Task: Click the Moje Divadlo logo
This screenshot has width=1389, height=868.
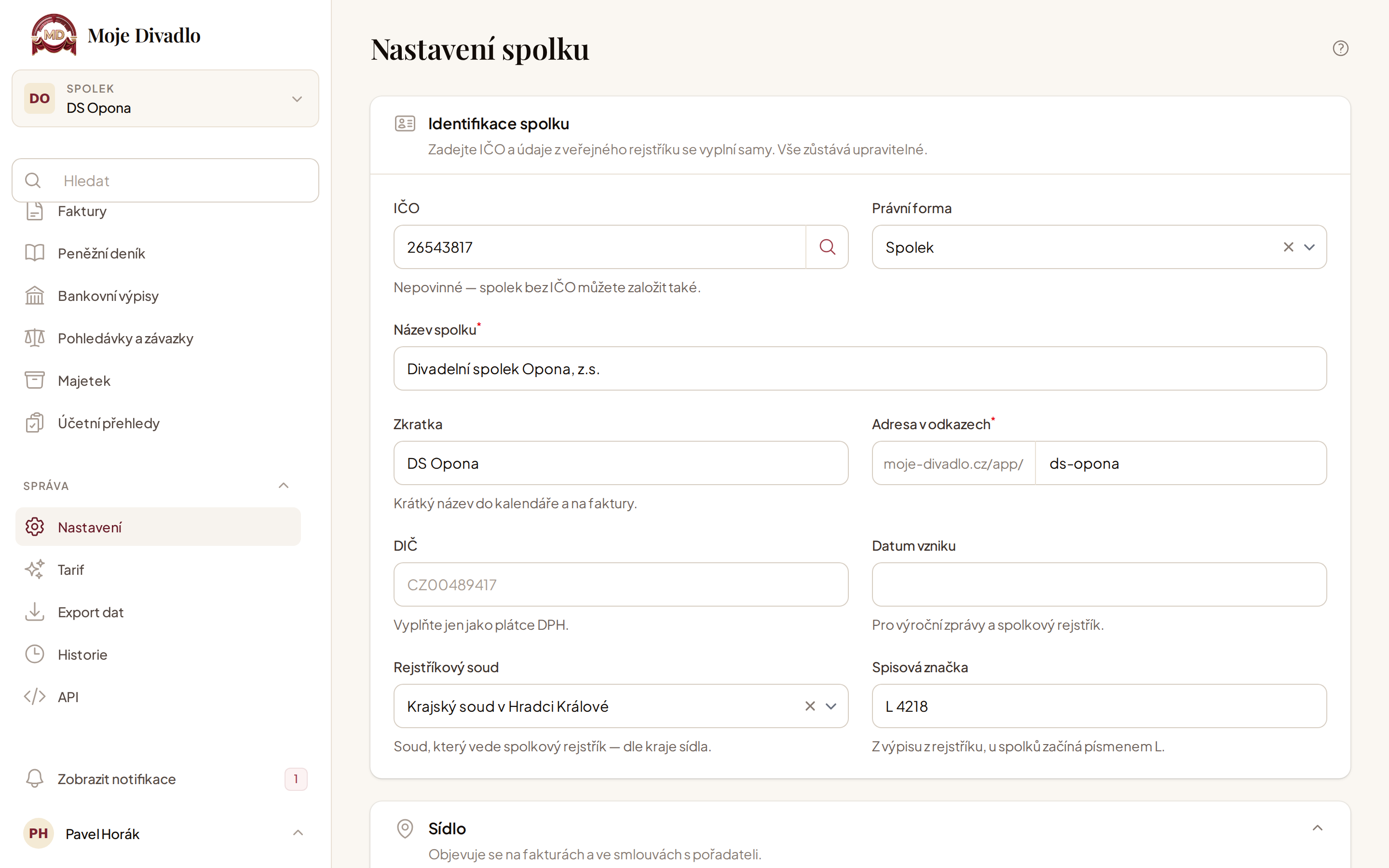Action: coord(54,35)
